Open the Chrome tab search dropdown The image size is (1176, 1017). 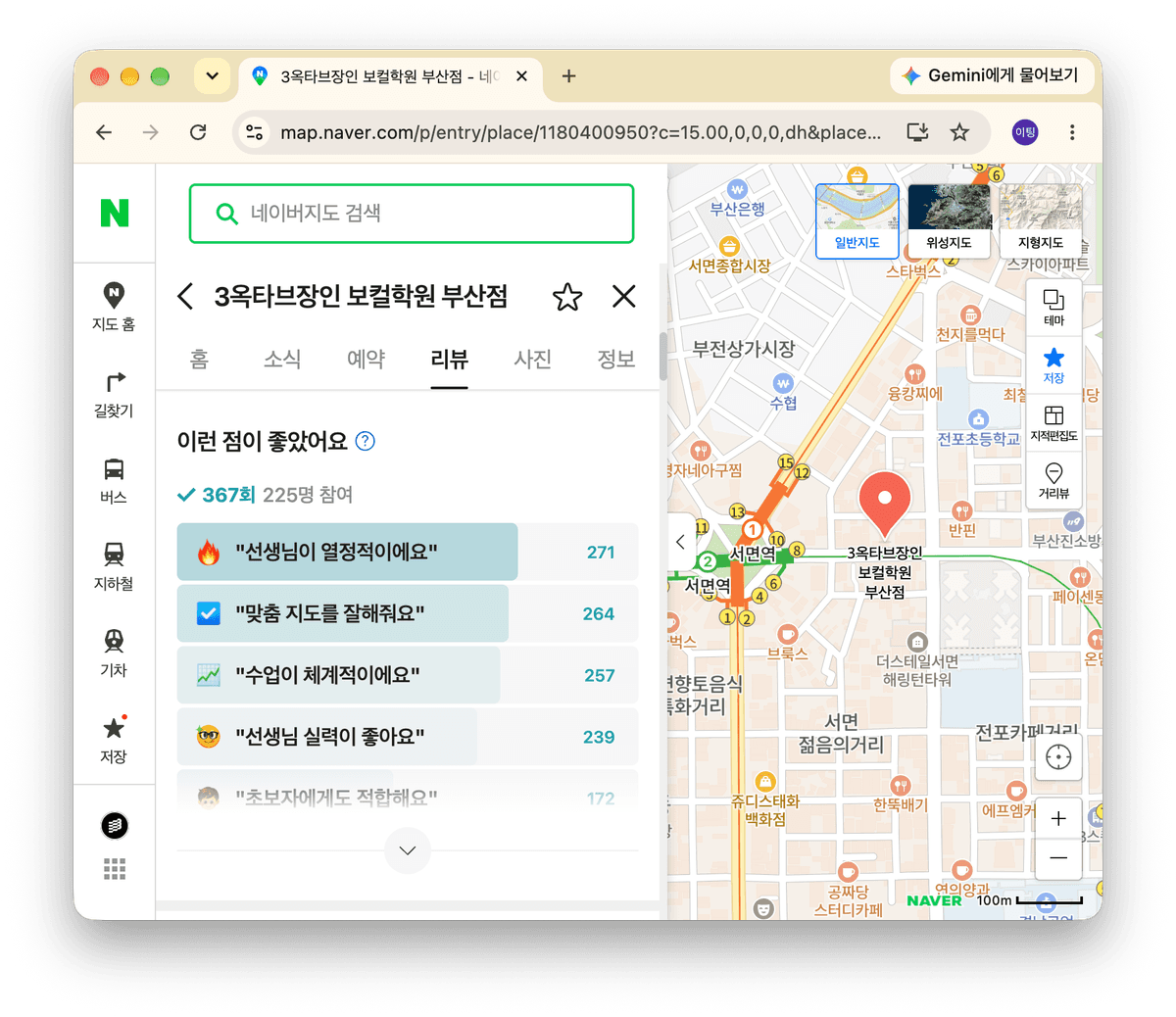212,75
